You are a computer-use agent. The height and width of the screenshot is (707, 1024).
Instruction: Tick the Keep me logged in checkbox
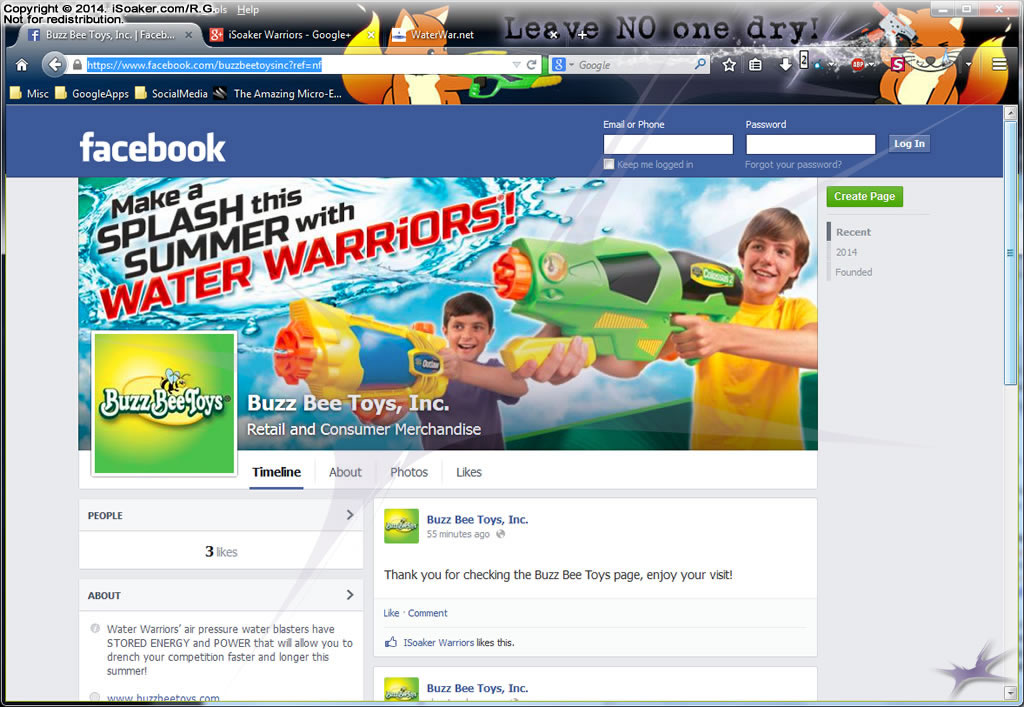[609, 164]
